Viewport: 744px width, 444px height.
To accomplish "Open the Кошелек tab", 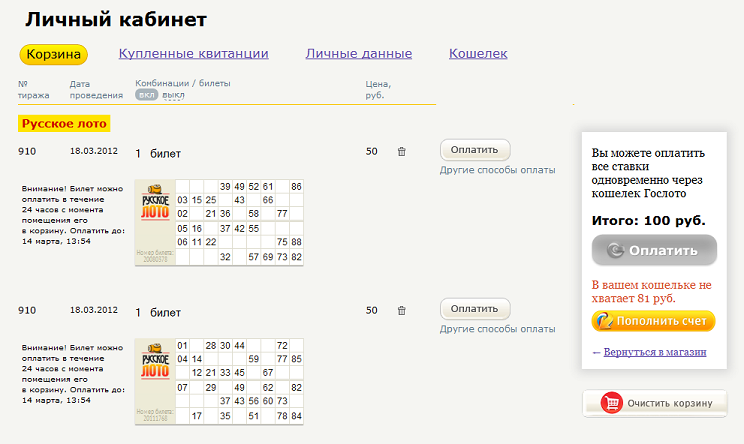I will pyautogui.click(x=478, y=54).
